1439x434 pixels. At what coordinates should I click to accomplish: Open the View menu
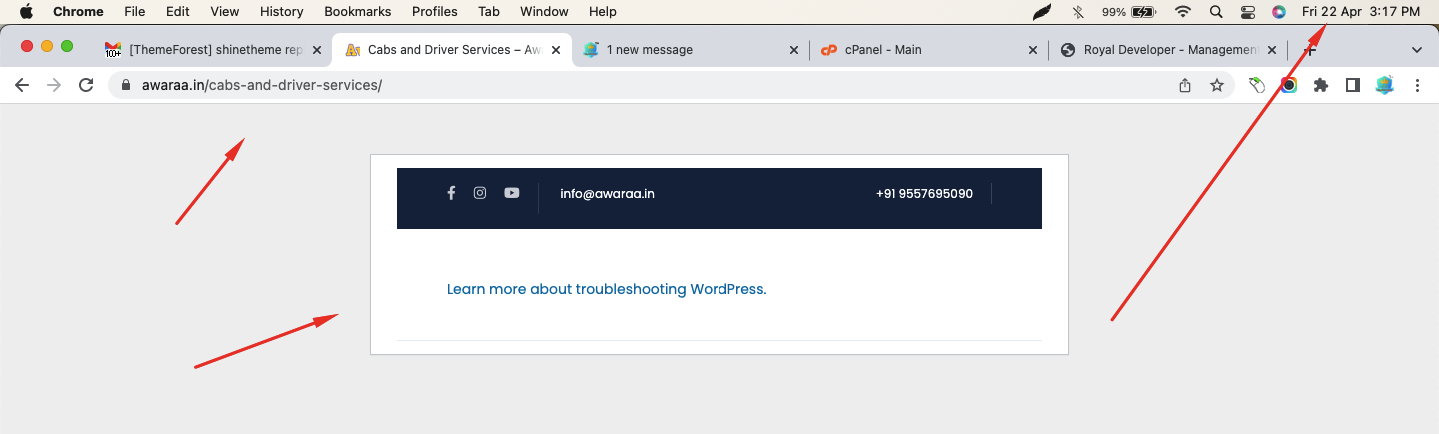tap(225, 11)
